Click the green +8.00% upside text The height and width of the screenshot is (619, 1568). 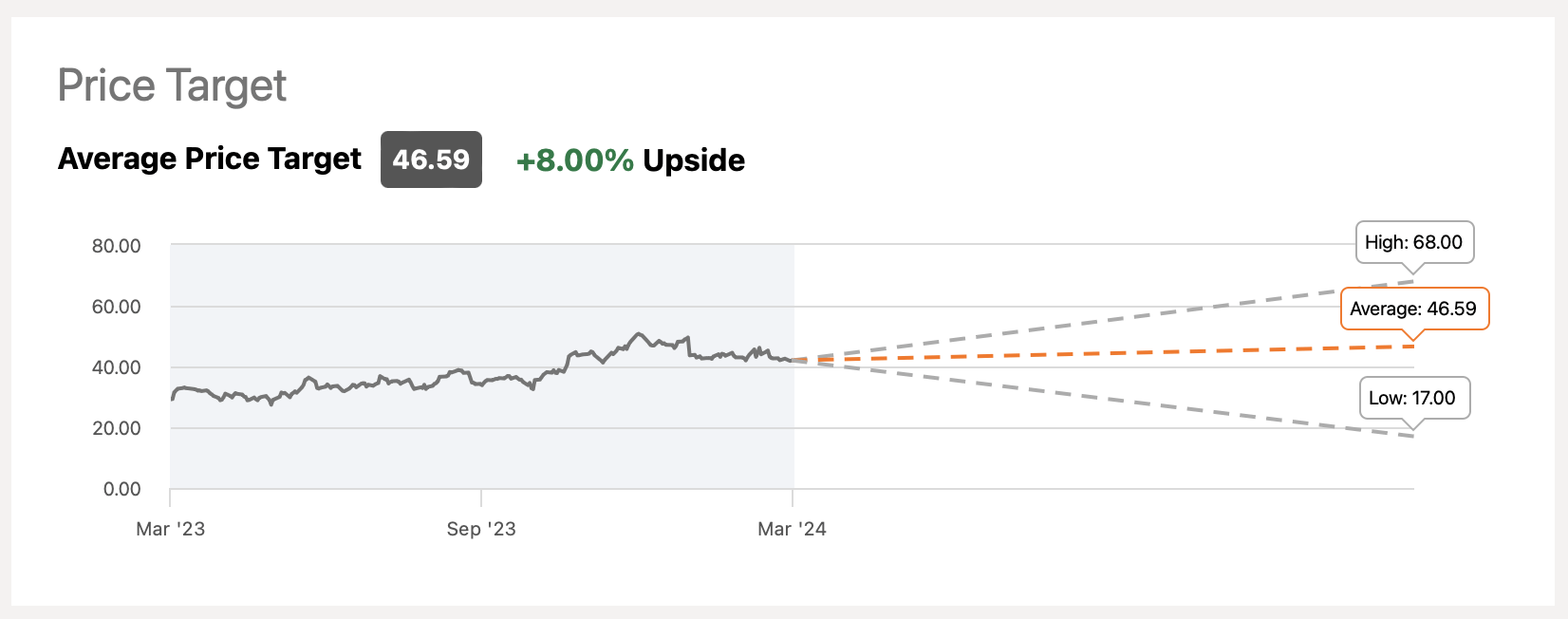574,160
